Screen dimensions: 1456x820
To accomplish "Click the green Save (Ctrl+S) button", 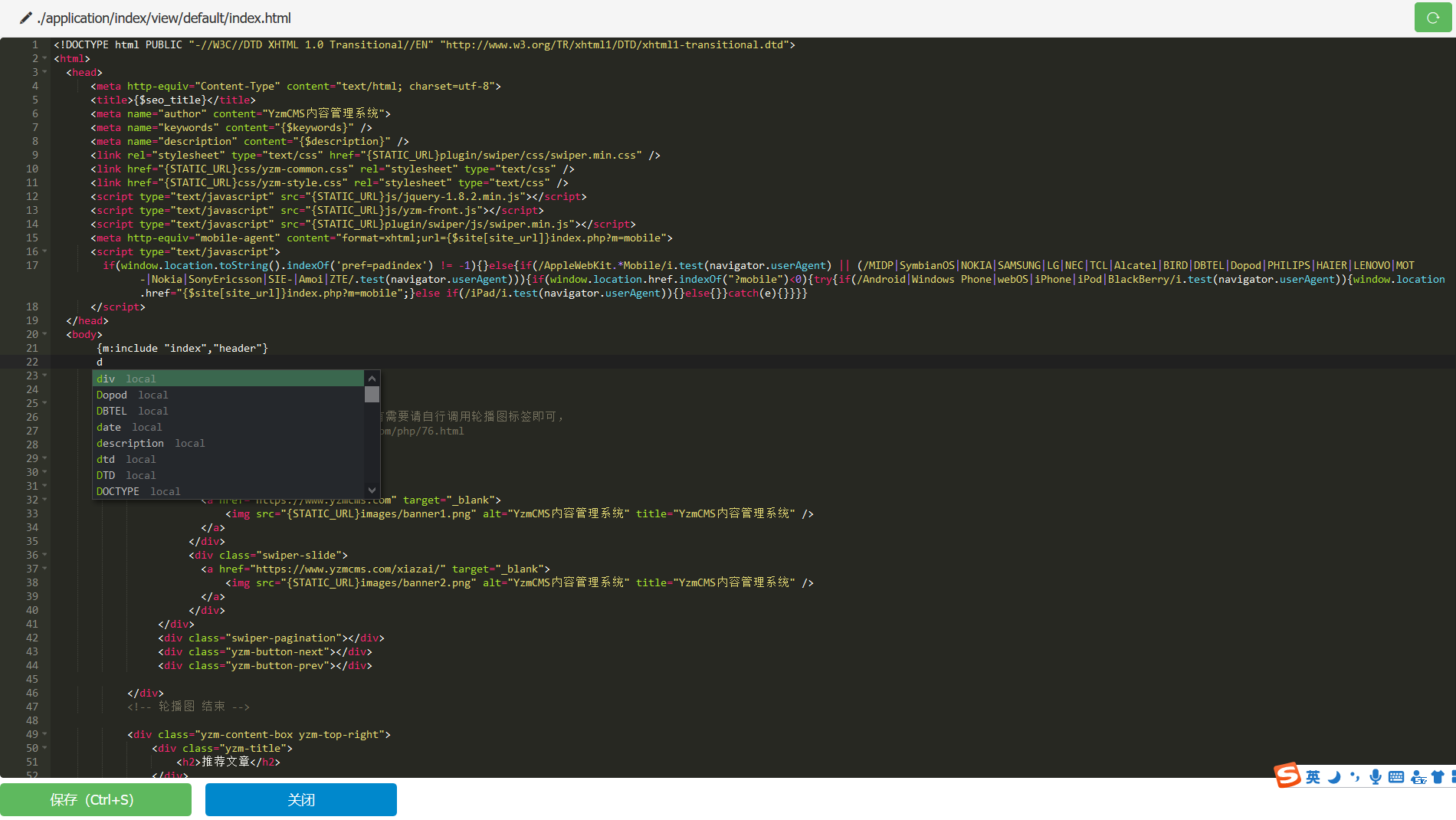I will pyautogui.click(x=96, y=799).
